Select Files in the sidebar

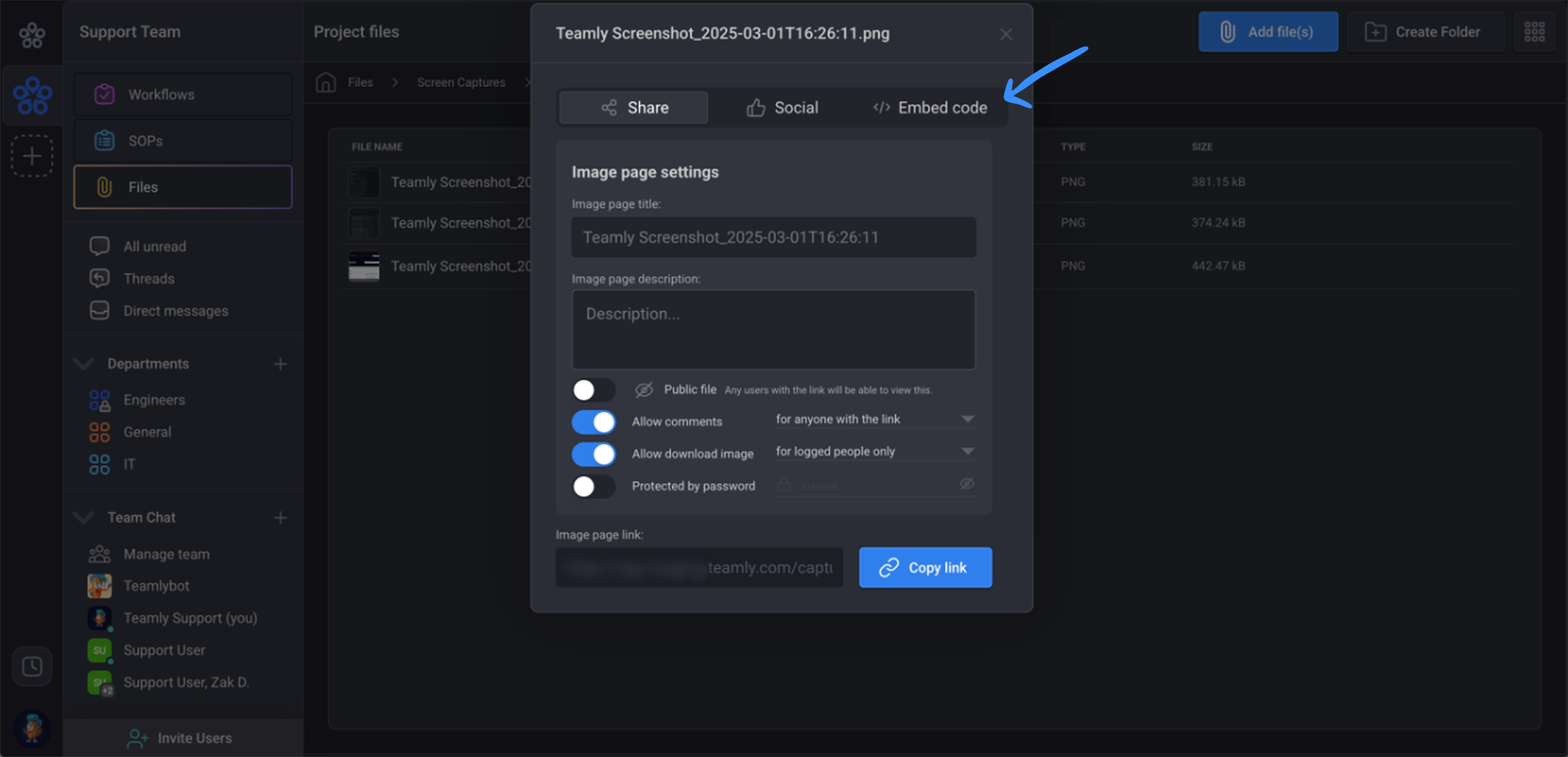(x=183, y=187)
